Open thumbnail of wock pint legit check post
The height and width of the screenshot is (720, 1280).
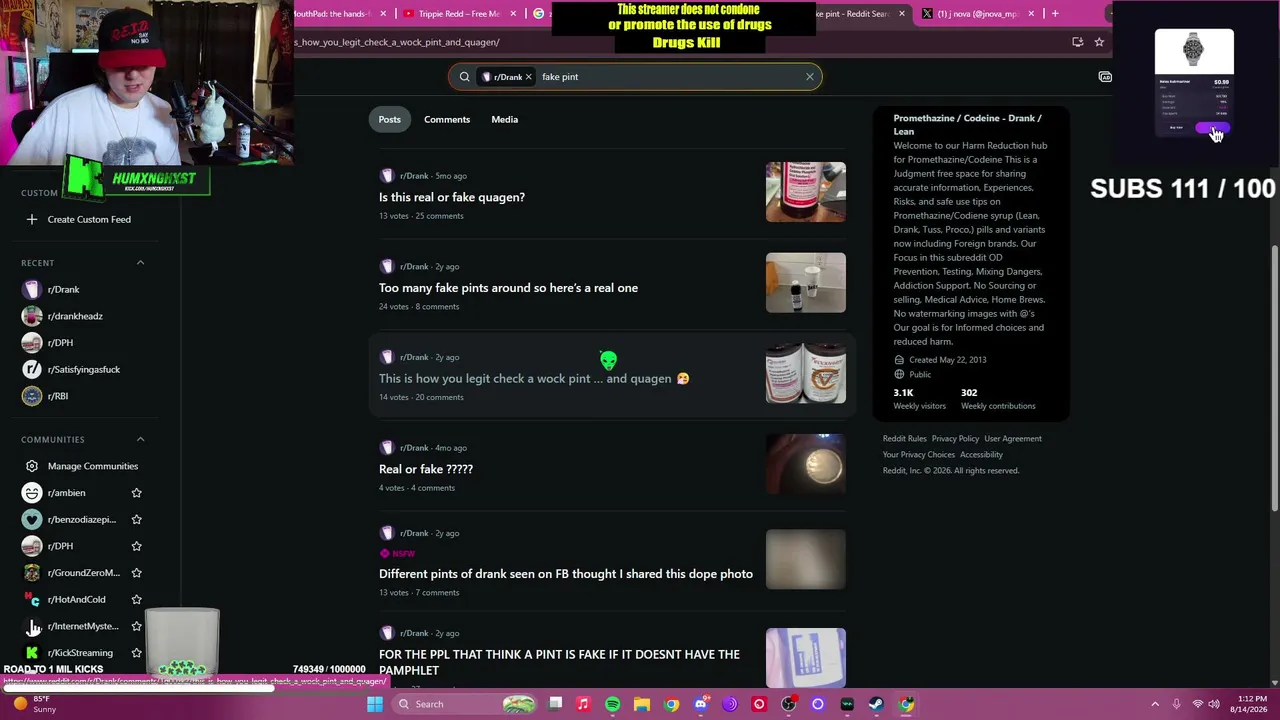pyautogui.click(x=806, y=373)
